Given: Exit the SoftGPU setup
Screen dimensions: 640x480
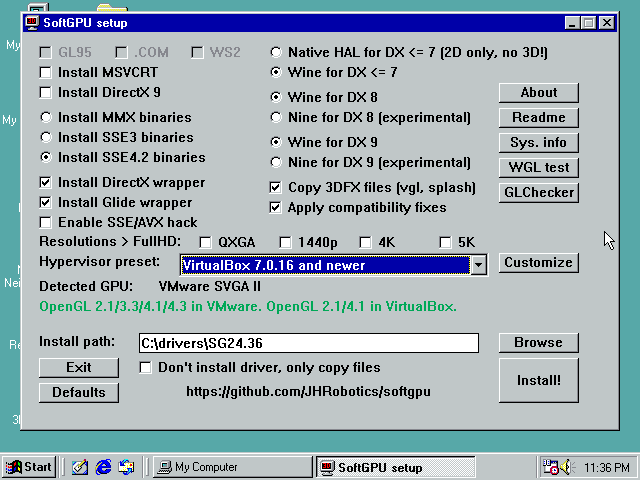Looking at the screenshot, I should coord(79,368).
